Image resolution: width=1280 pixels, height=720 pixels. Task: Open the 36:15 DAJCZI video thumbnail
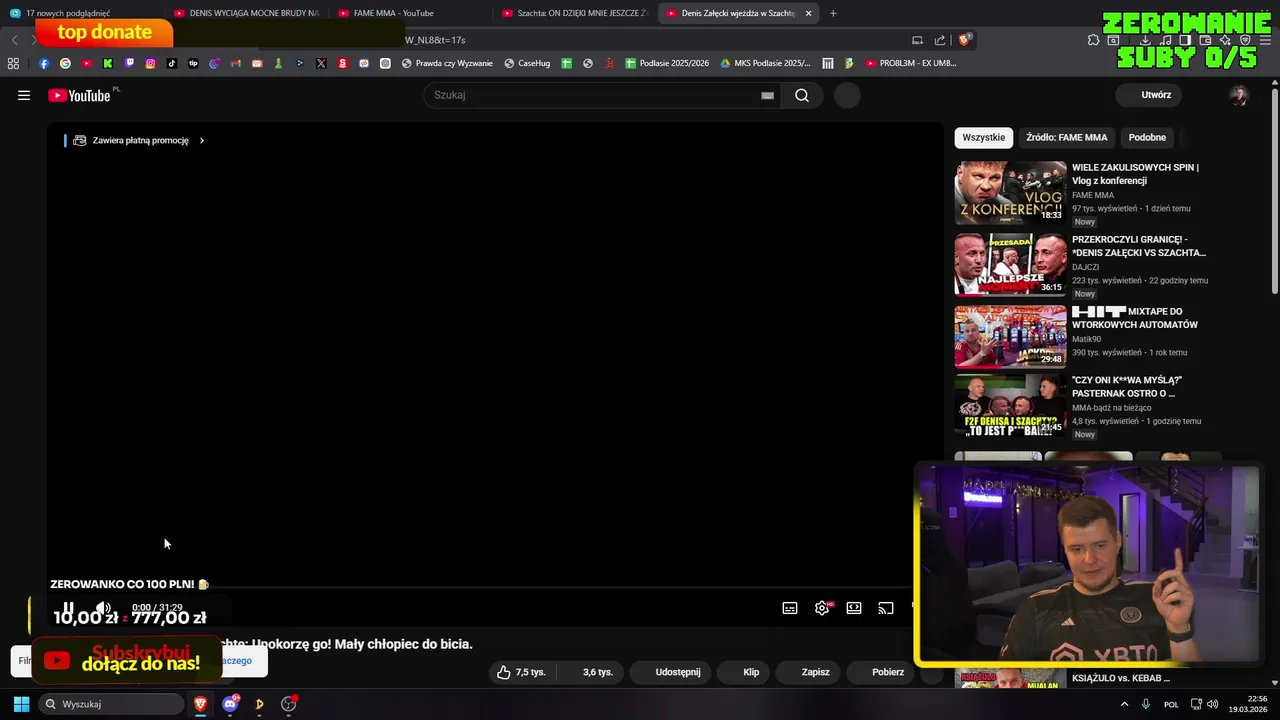pos(1010,265)
